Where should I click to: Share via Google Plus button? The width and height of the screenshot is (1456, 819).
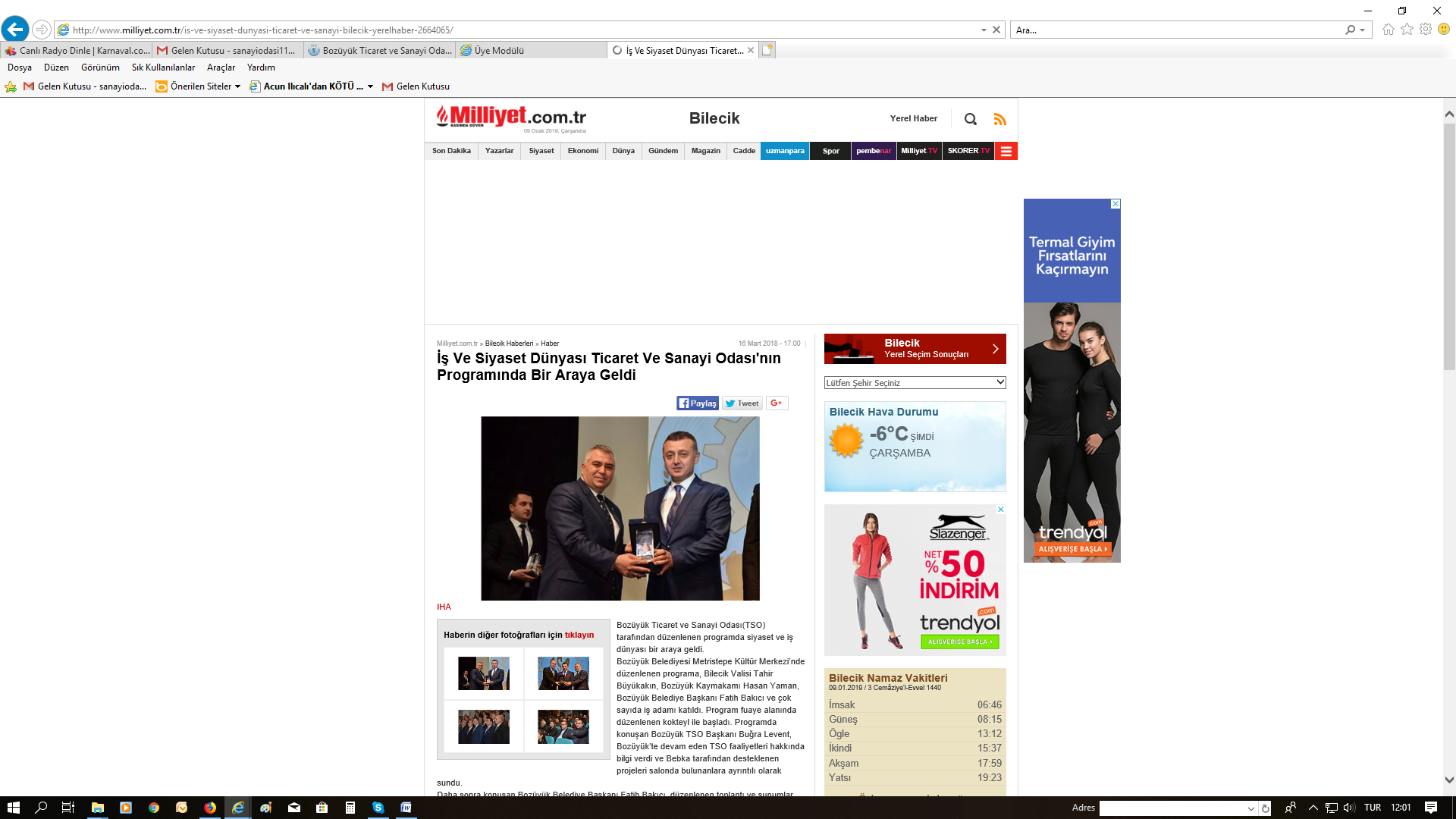pos(777,403)
